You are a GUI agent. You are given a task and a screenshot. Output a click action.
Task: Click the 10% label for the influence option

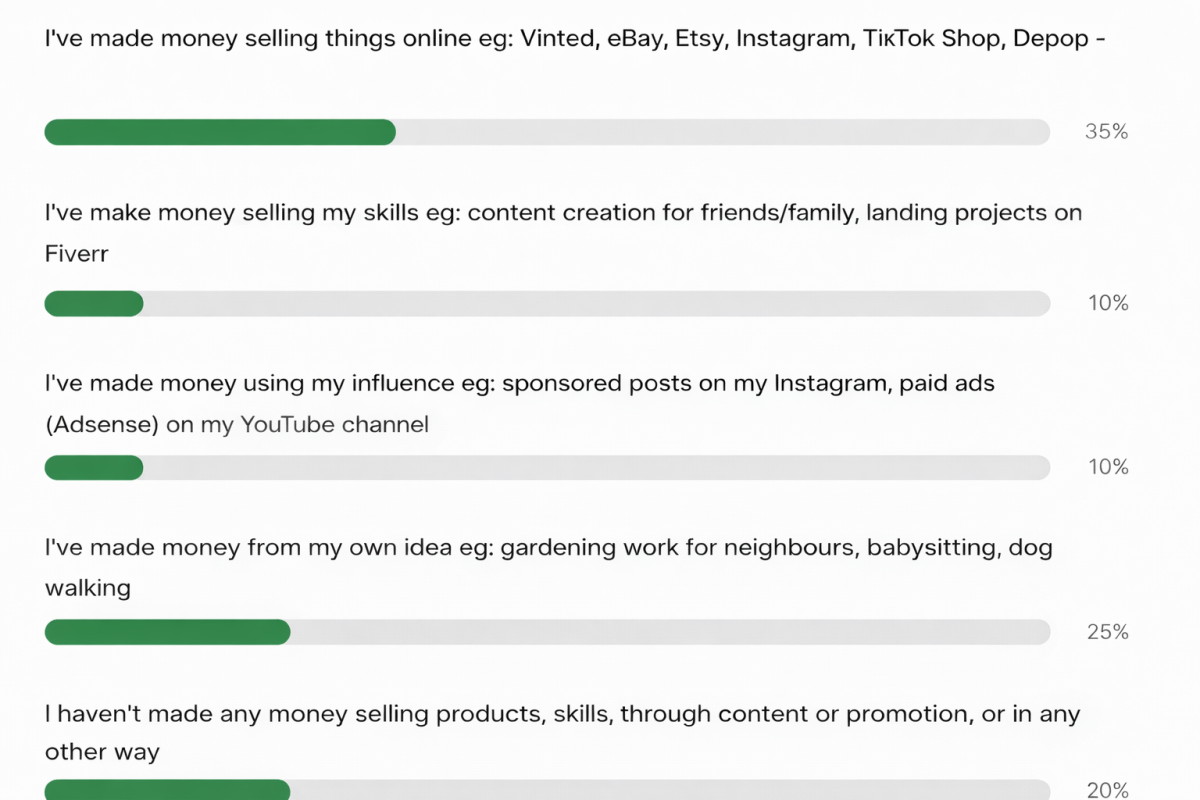(x=1108, y=468)
